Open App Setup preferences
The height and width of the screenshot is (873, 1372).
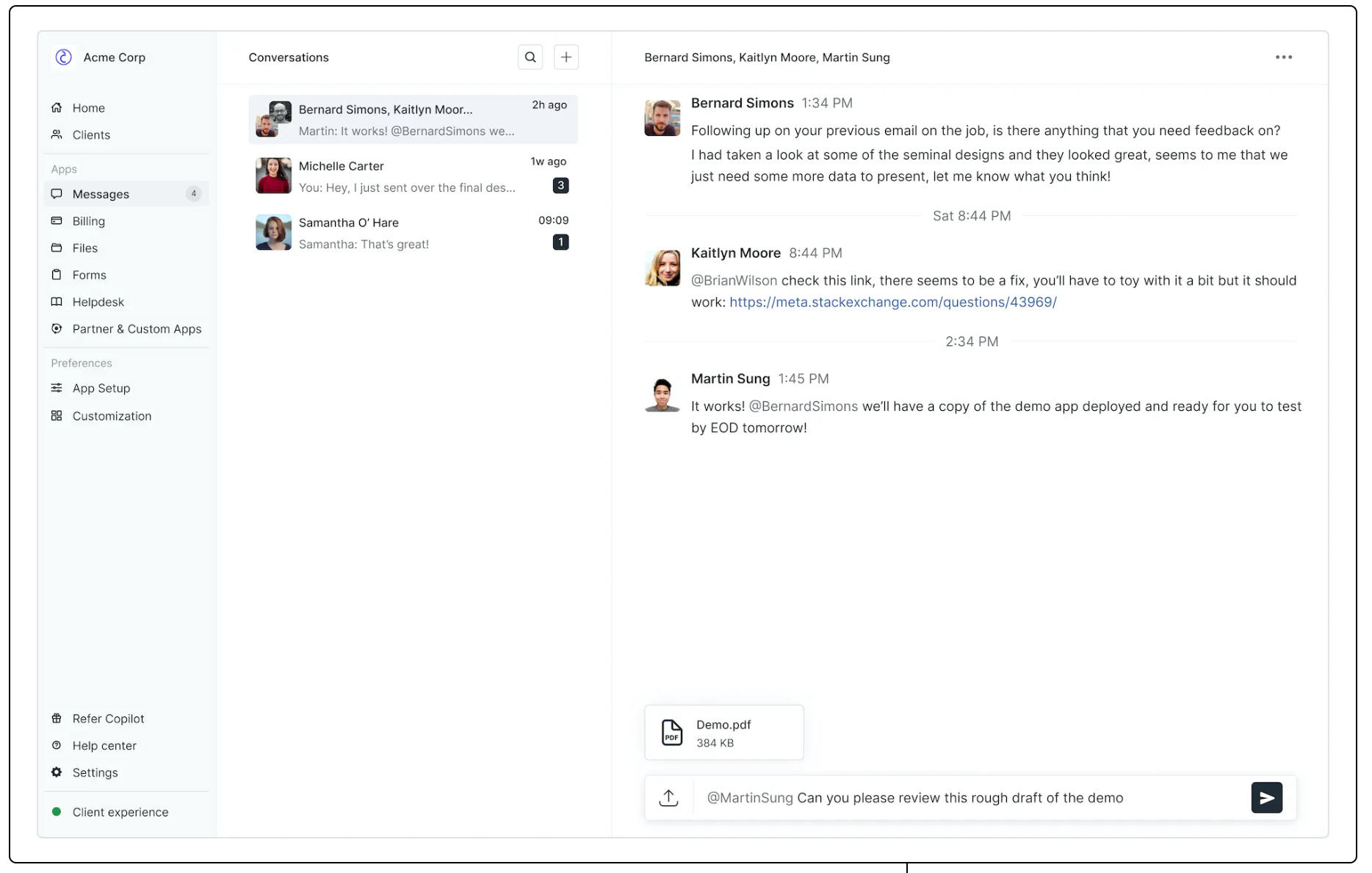tap(101, 387)
